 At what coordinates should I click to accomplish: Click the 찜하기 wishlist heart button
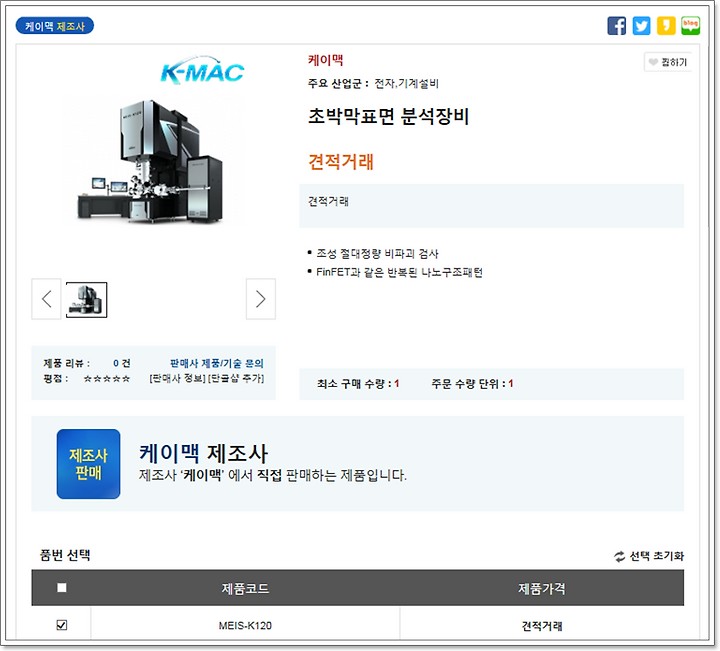click(x=668, y=62)
